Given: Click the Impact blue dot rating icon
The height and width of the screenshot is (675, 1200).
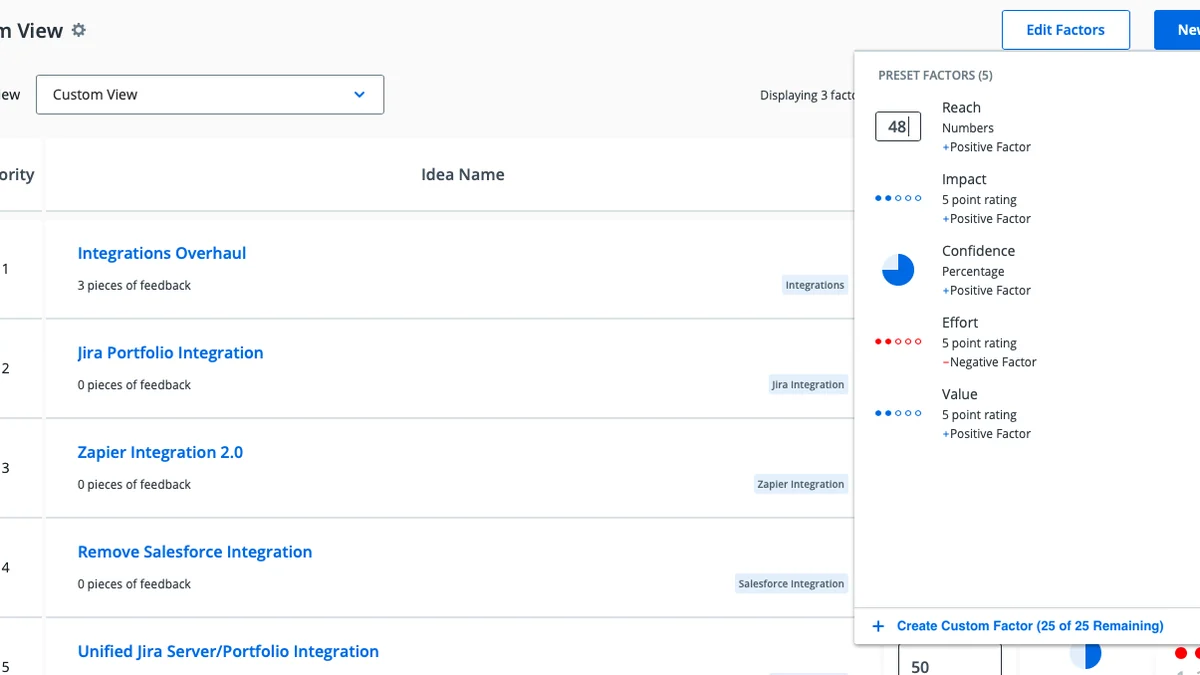Looking at the screenshot, I should click(x=898, y=198).
